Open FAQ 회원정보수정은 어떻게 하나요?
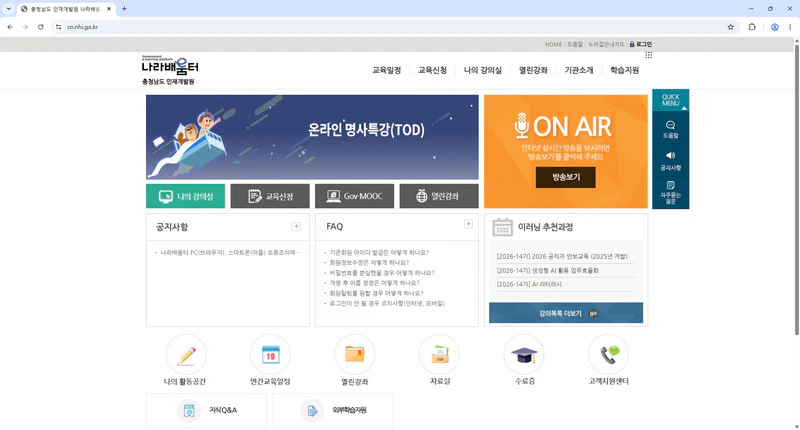The height and width of the screenshot is (430, 800). pos(369,263)
